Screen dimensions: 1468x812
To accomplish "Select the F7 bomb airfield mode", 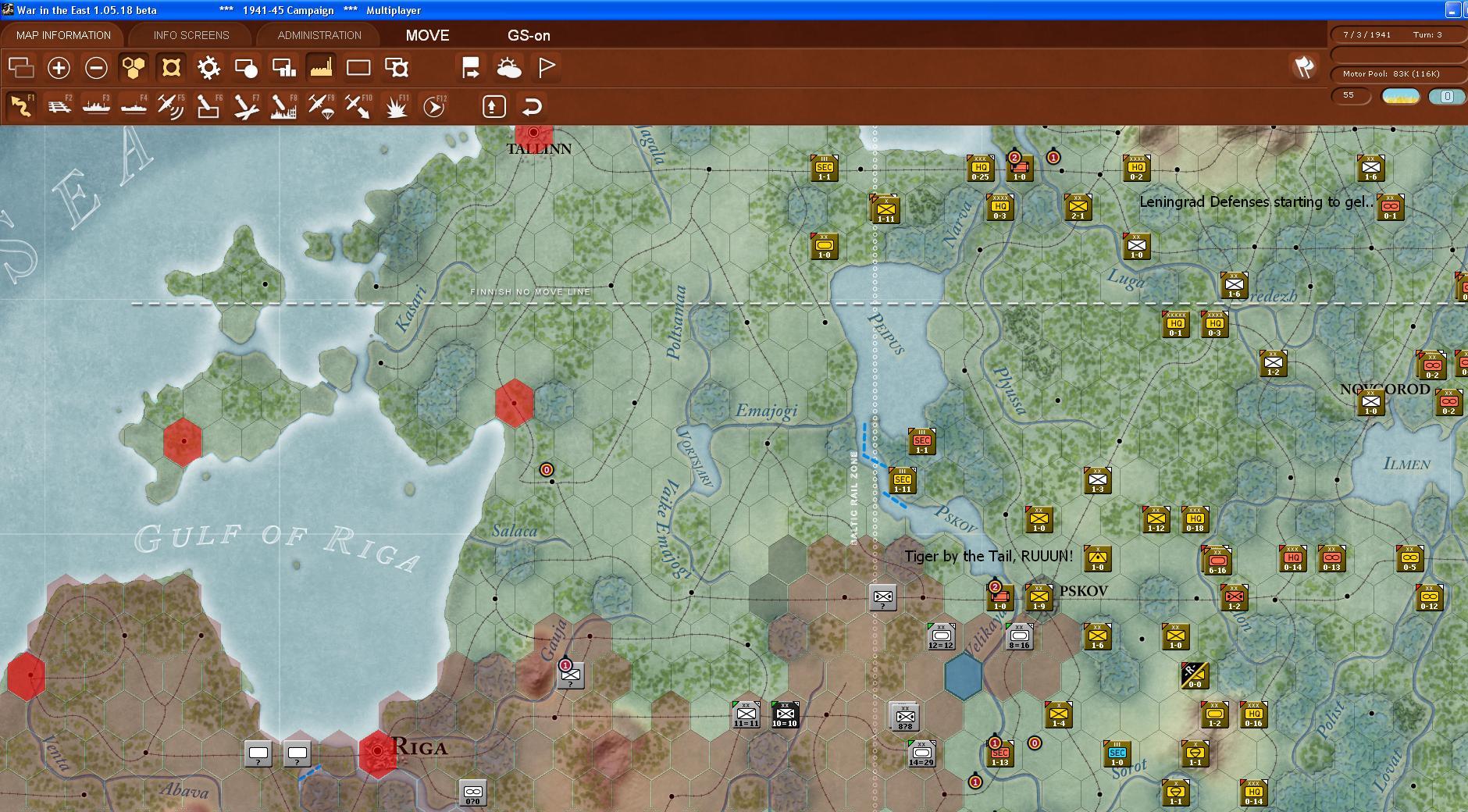I will [x=246, y=106].
